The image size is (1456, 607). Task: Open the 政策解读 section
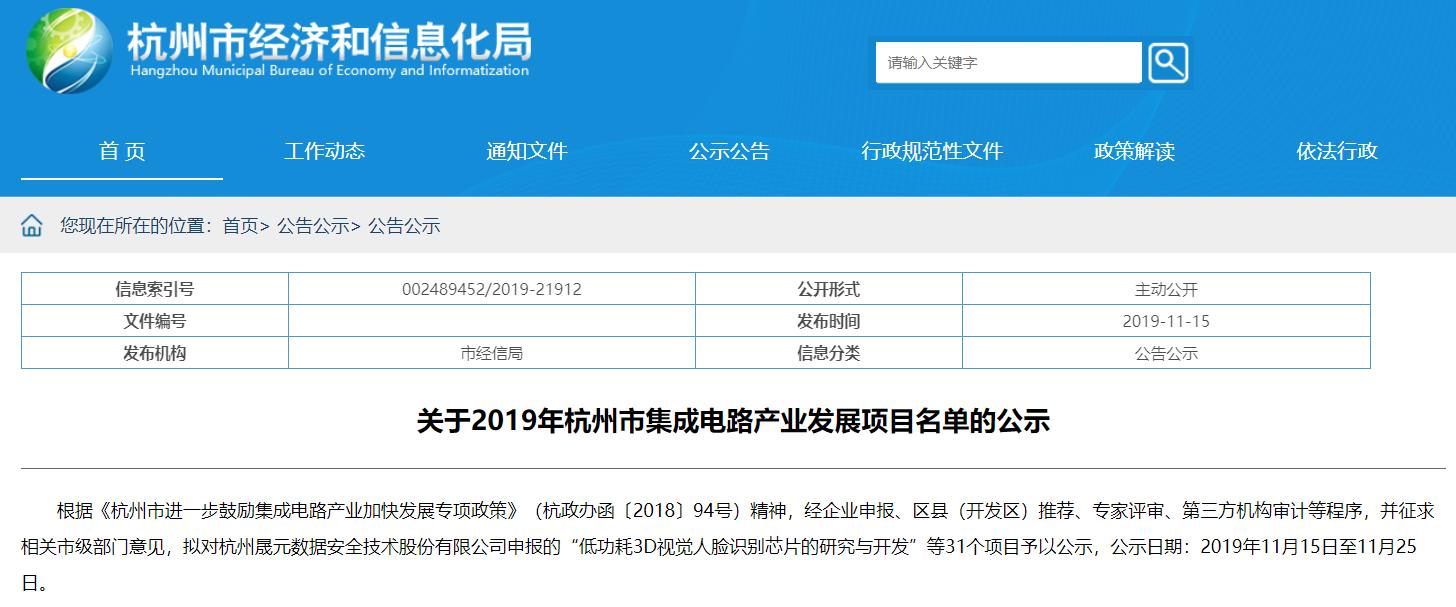tap(1131, 151)
